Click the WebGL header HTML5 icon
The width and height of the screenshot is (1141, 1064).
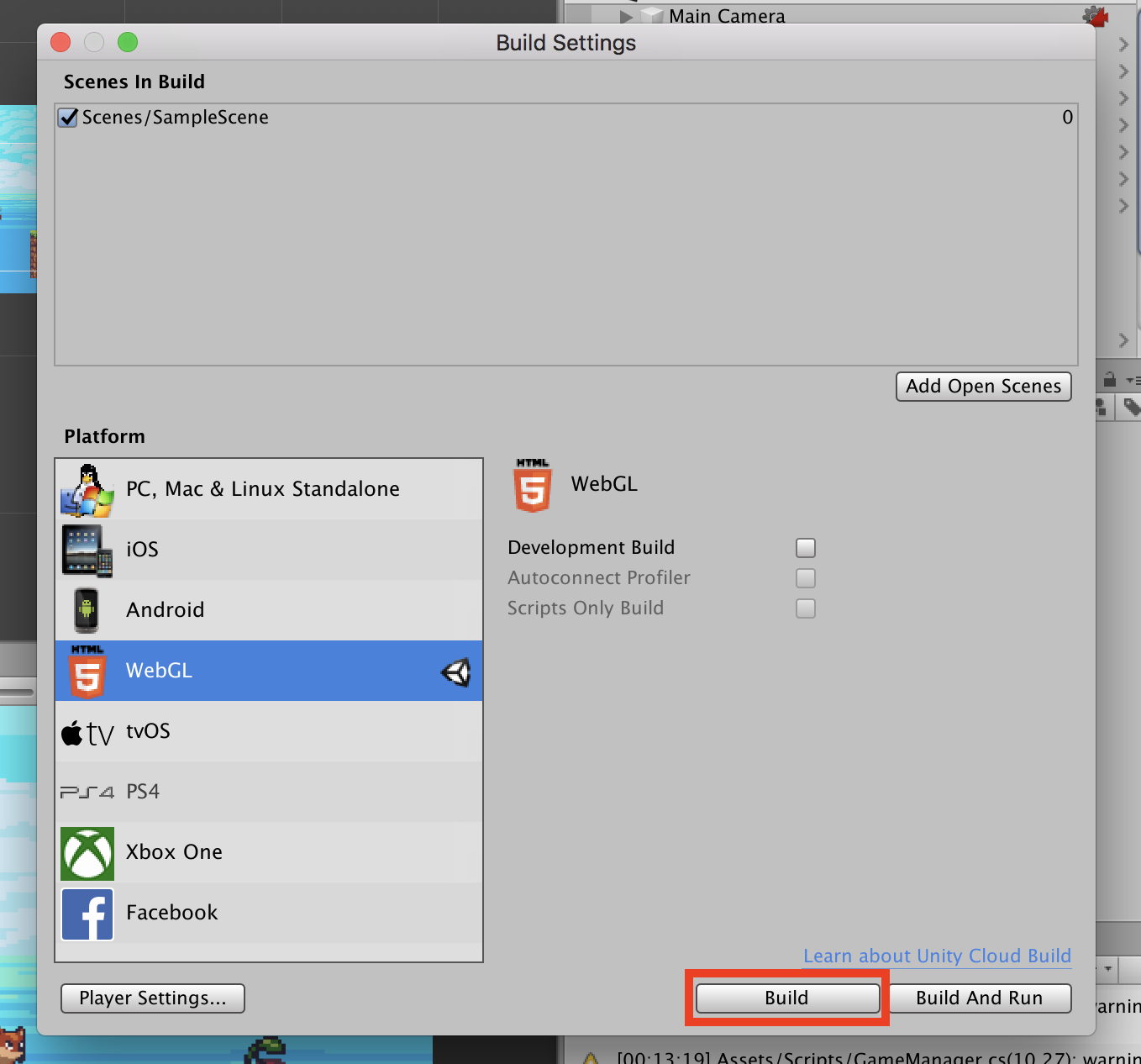click(533, 485)
